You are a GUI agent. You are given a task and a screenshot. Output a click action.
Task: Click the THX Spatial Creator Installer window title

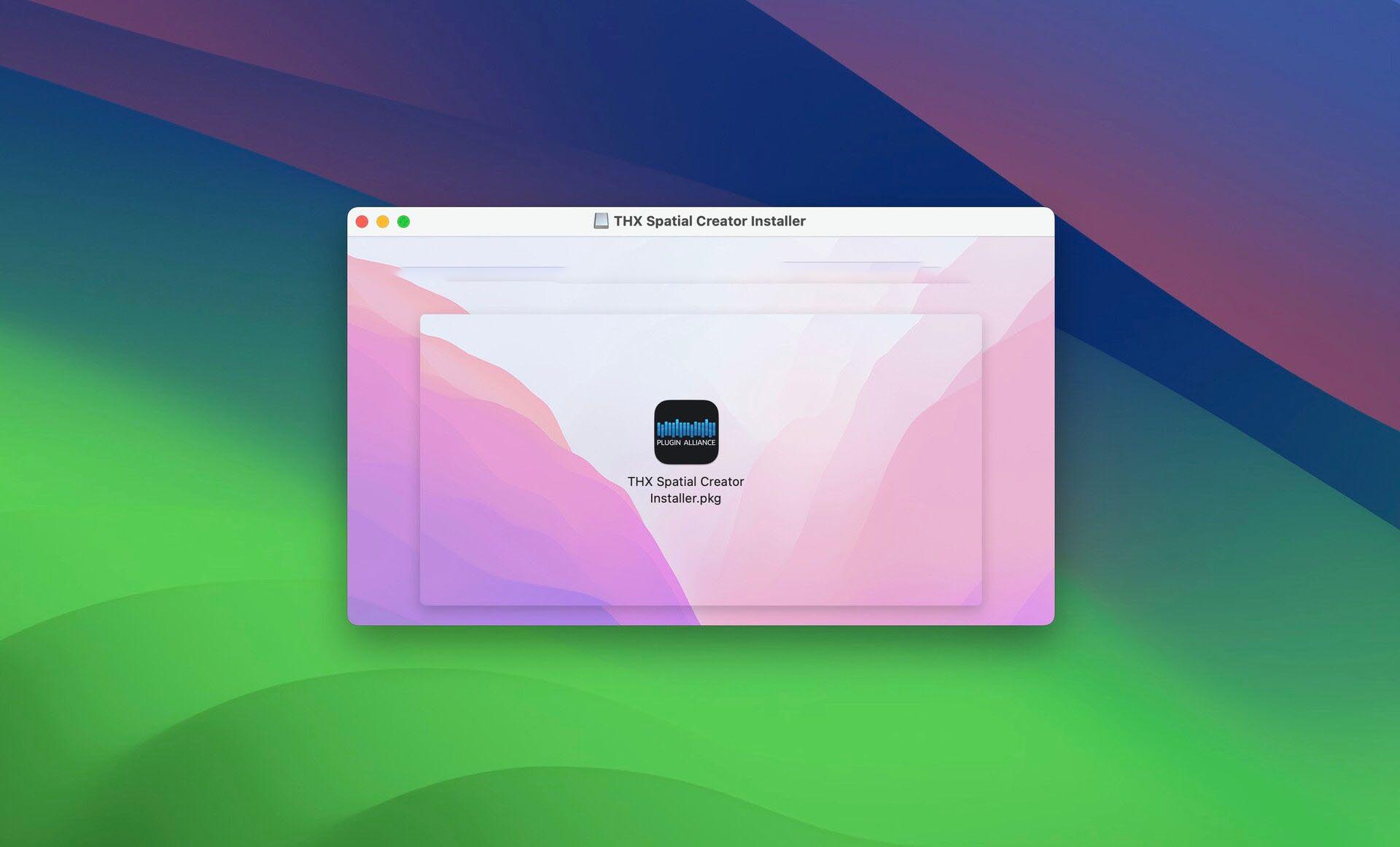(709, 221)
